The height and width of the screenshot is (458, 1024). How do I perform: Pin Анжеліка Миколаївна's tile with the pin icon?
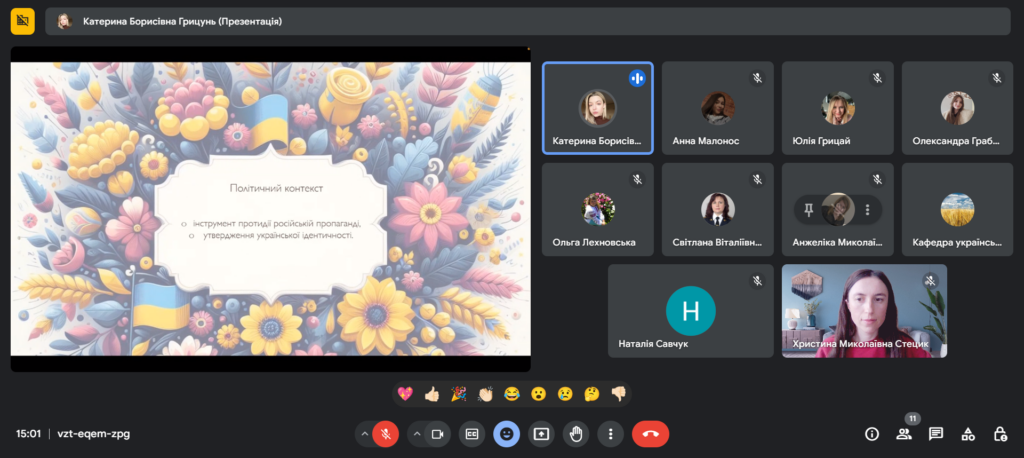point(808,210)
